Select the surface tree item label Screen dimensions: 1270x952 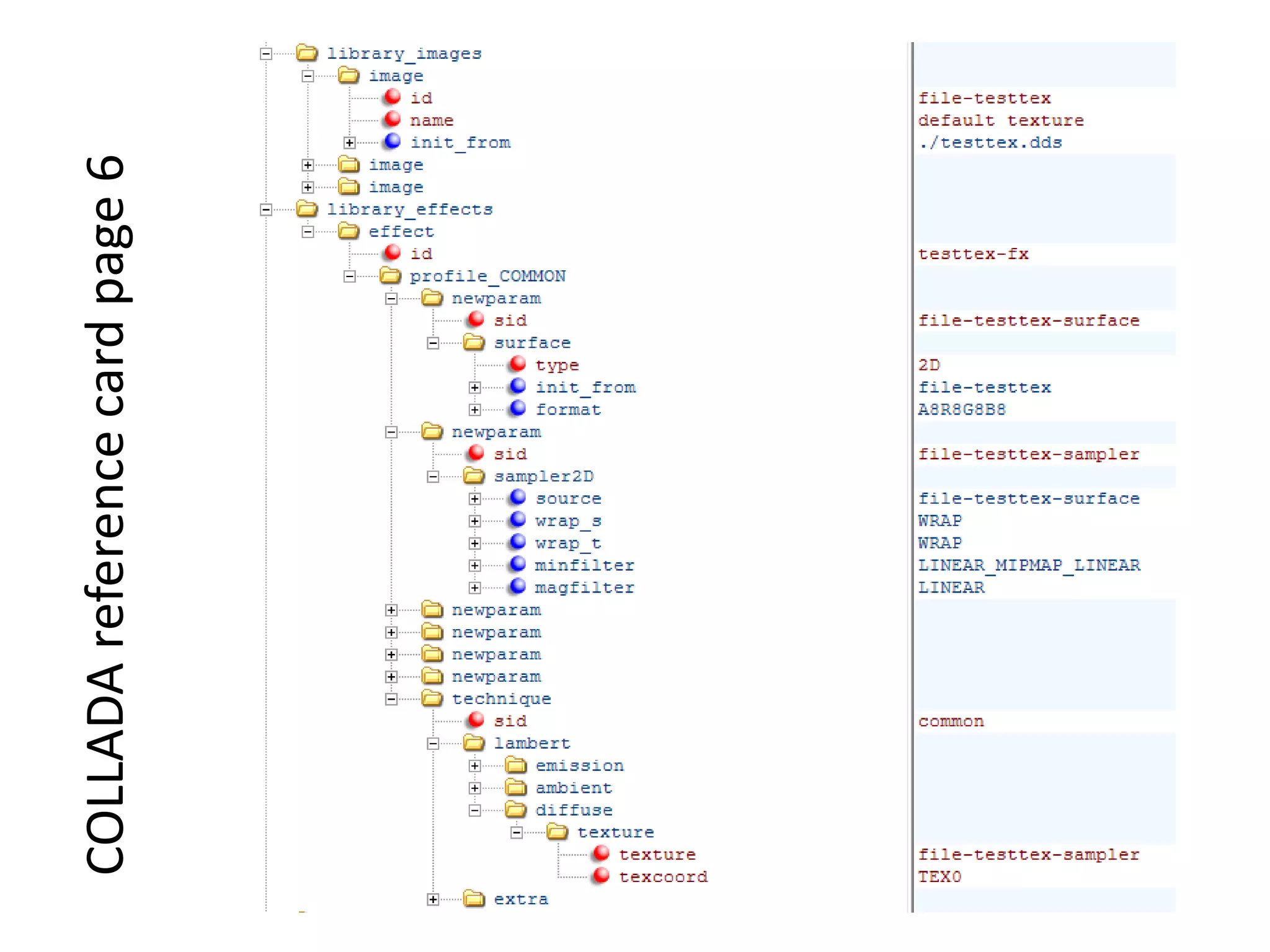coord(531,343)
